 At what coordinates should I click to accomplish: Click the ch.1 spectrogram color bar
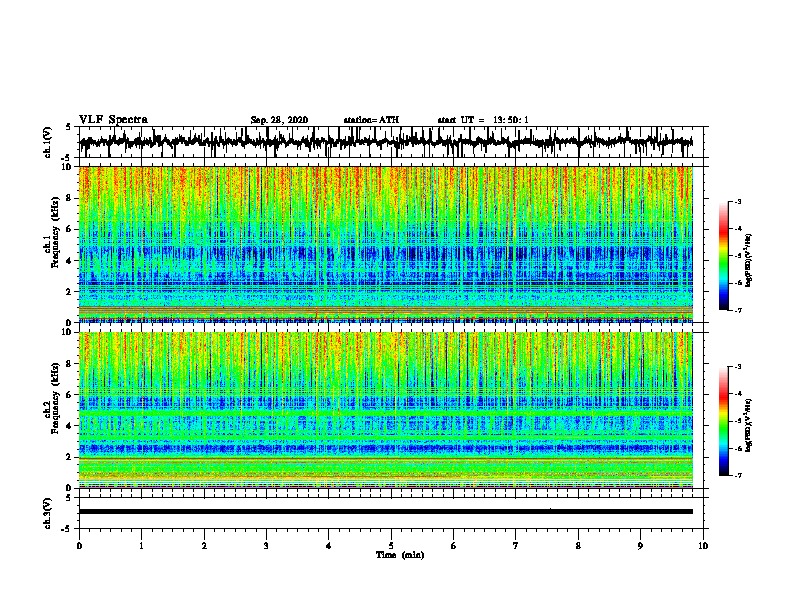pyautogui.click(x=723, y=256)
